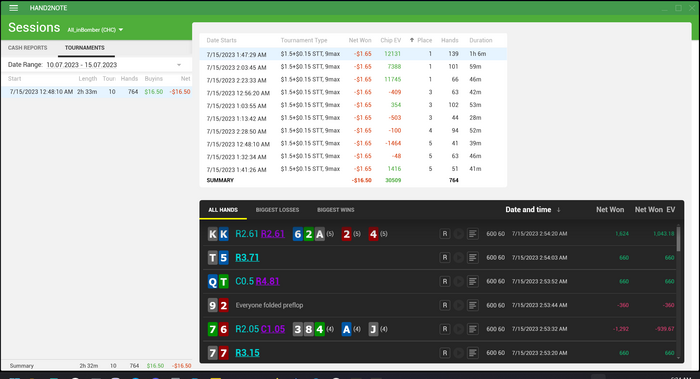Click the R icon for the KK hand

pyautogui.click(x=445, y=234)
